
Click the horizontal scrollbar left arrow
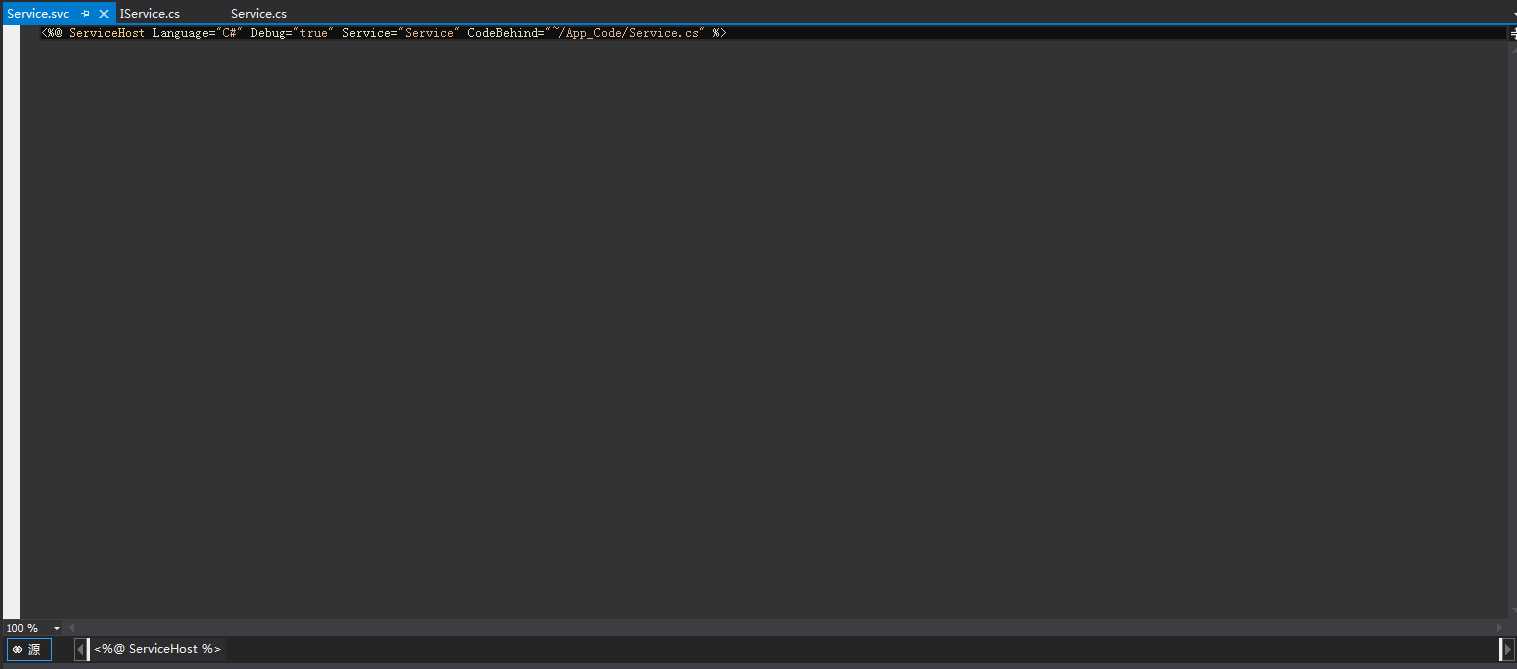point(71,628)
